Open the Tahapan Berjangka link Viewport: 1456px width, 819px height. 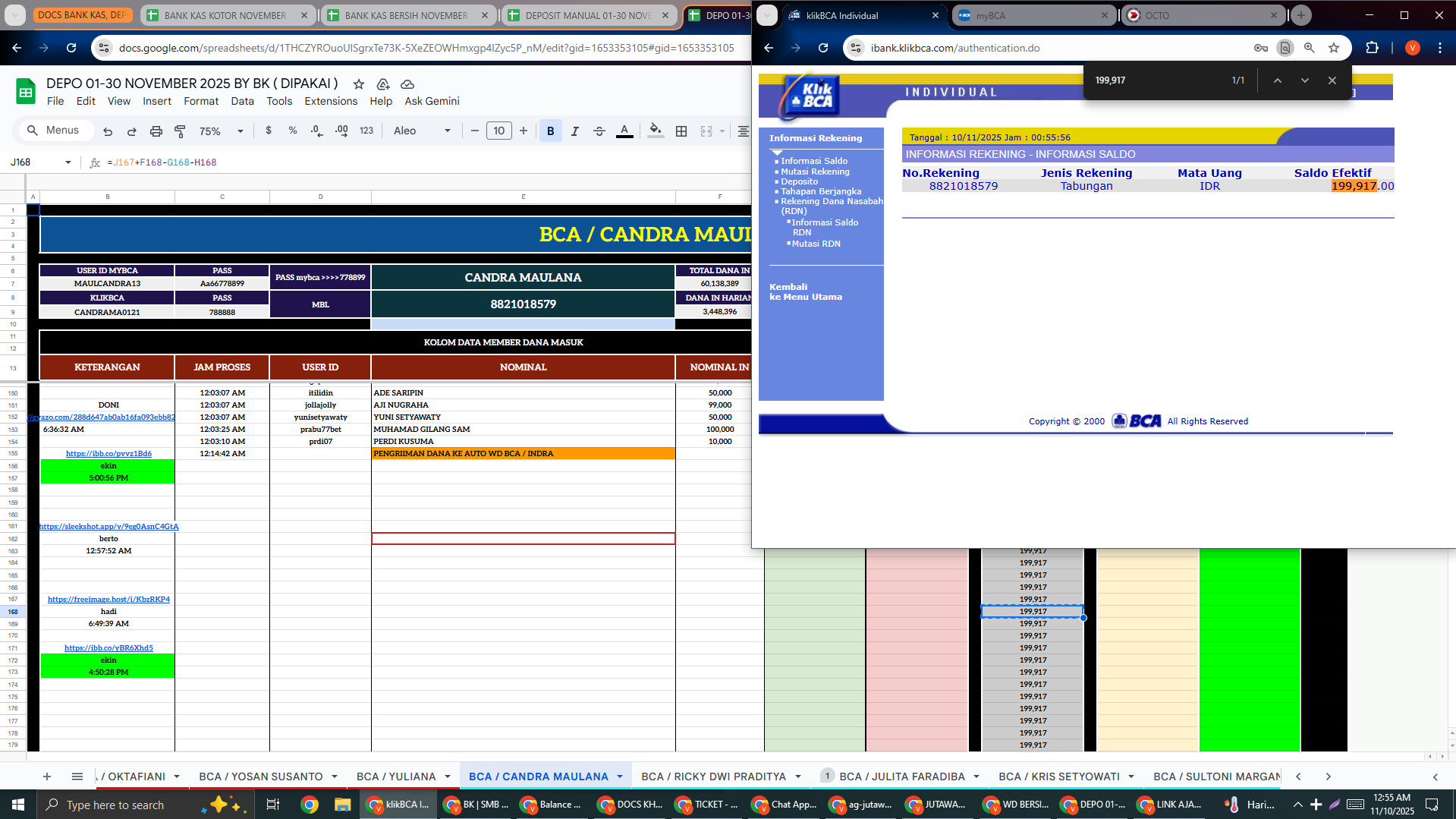[821, 191]
